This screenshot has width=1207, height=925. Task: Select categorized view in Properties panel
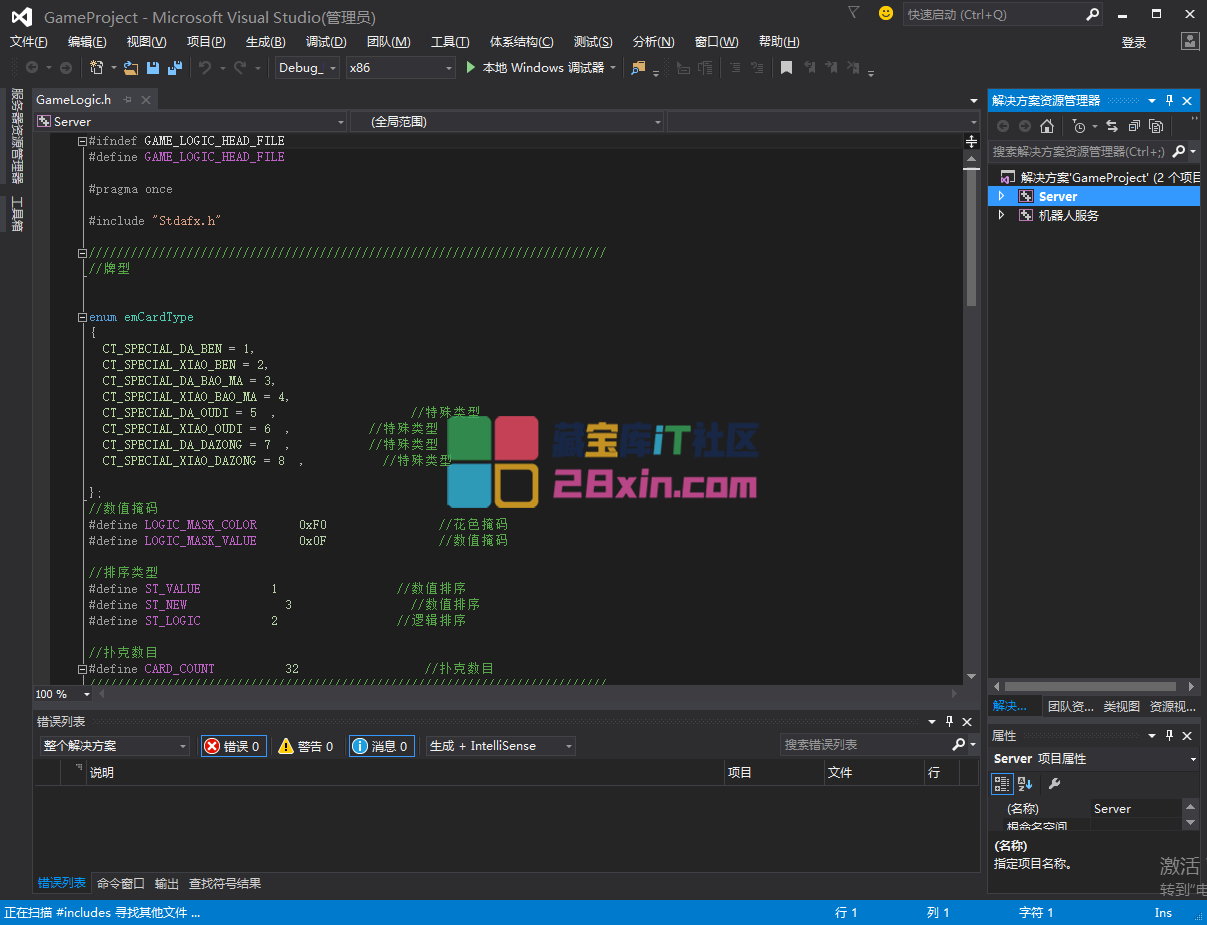[1002, 783]
